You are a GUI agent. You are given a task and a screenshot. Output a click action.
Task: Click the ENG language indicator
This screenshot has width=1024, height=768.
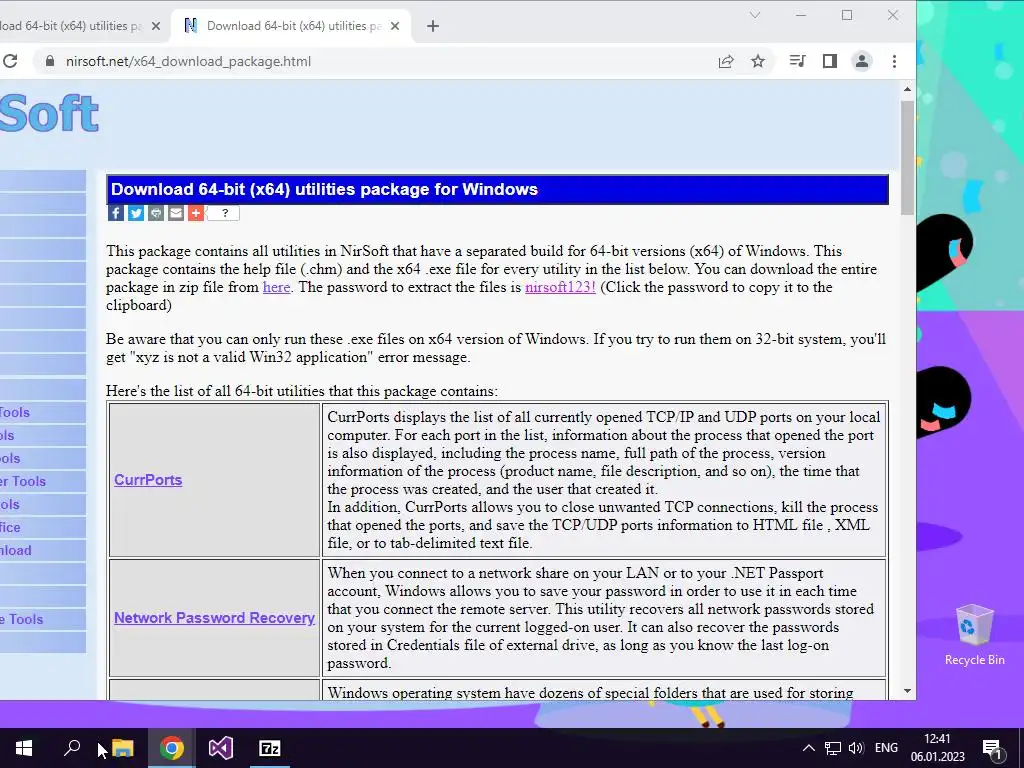click(886, 748)
